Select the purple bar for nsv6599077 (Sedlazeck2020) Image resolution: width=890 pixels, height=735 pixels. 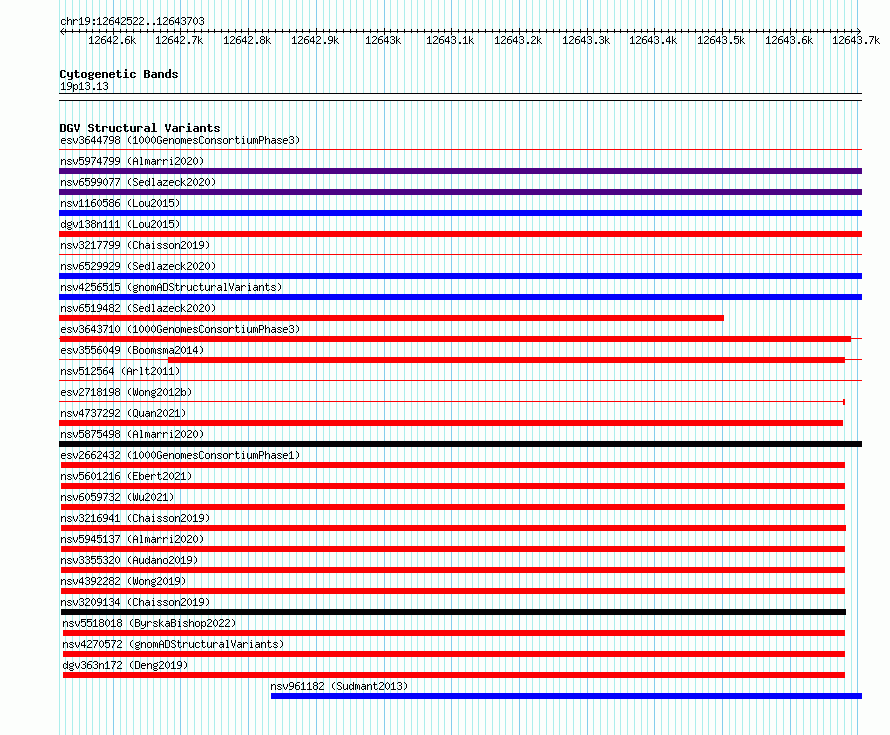(460, 192)
